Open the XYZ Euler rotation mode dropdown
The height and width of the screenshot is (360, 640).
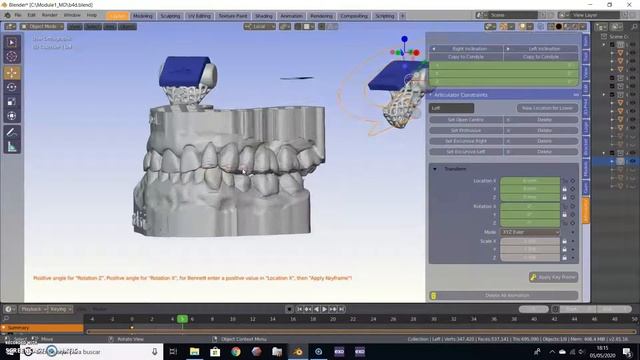(x=530, y=232)
